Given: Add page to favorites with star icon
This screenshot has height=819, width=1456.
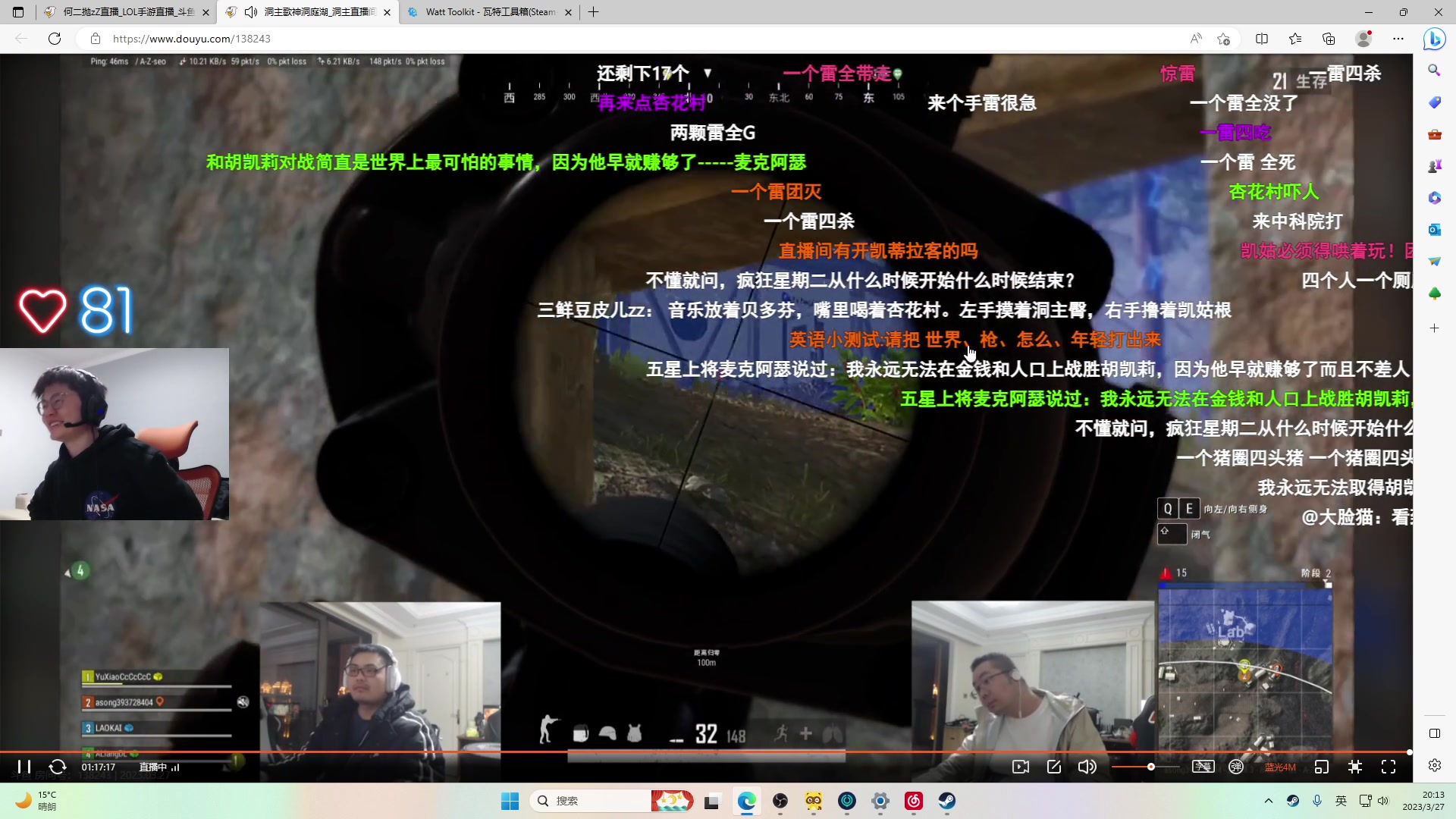Looking at the screenshot, I should [x=1222, y=39].
